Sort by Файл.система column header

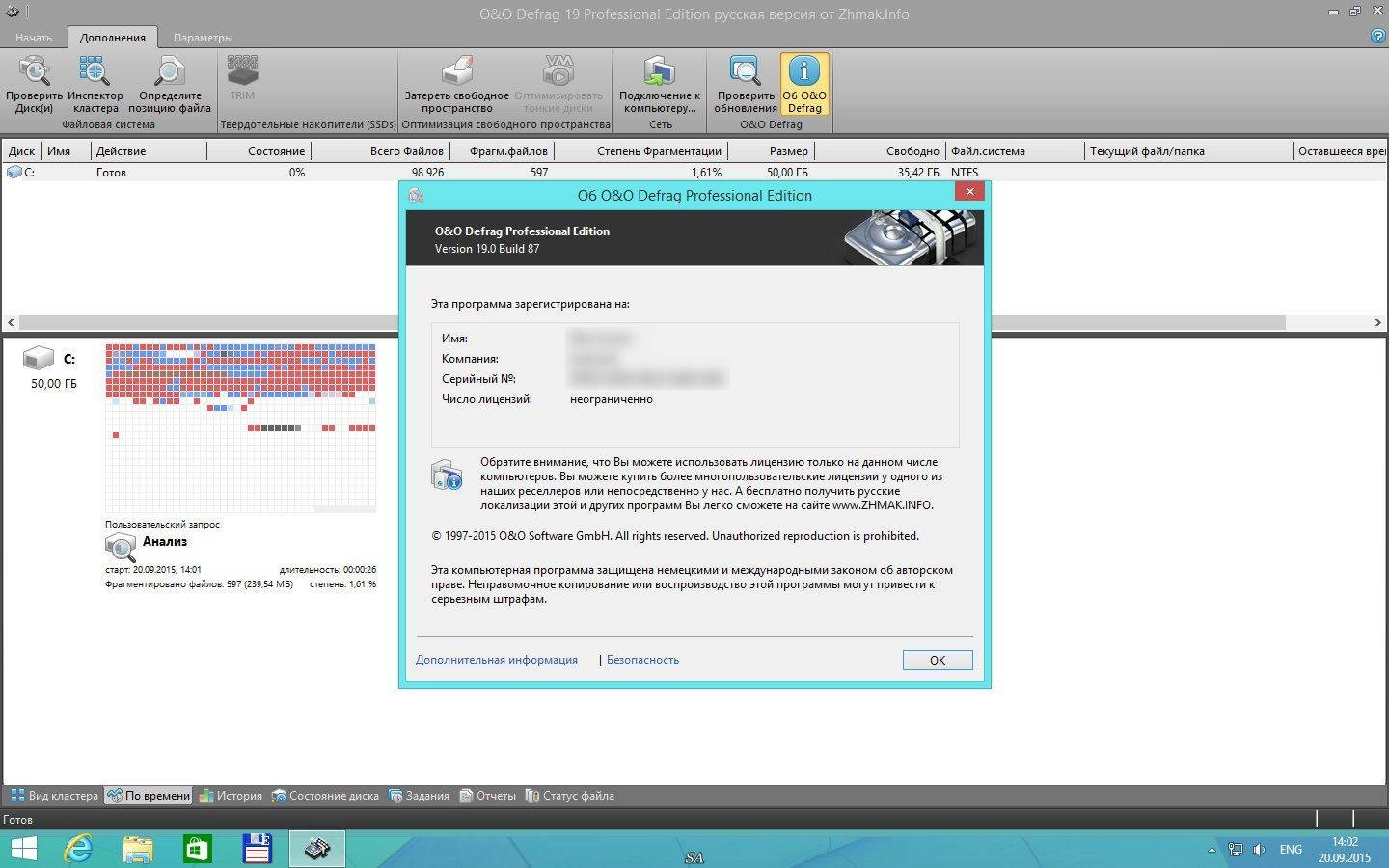point(1016,151)
